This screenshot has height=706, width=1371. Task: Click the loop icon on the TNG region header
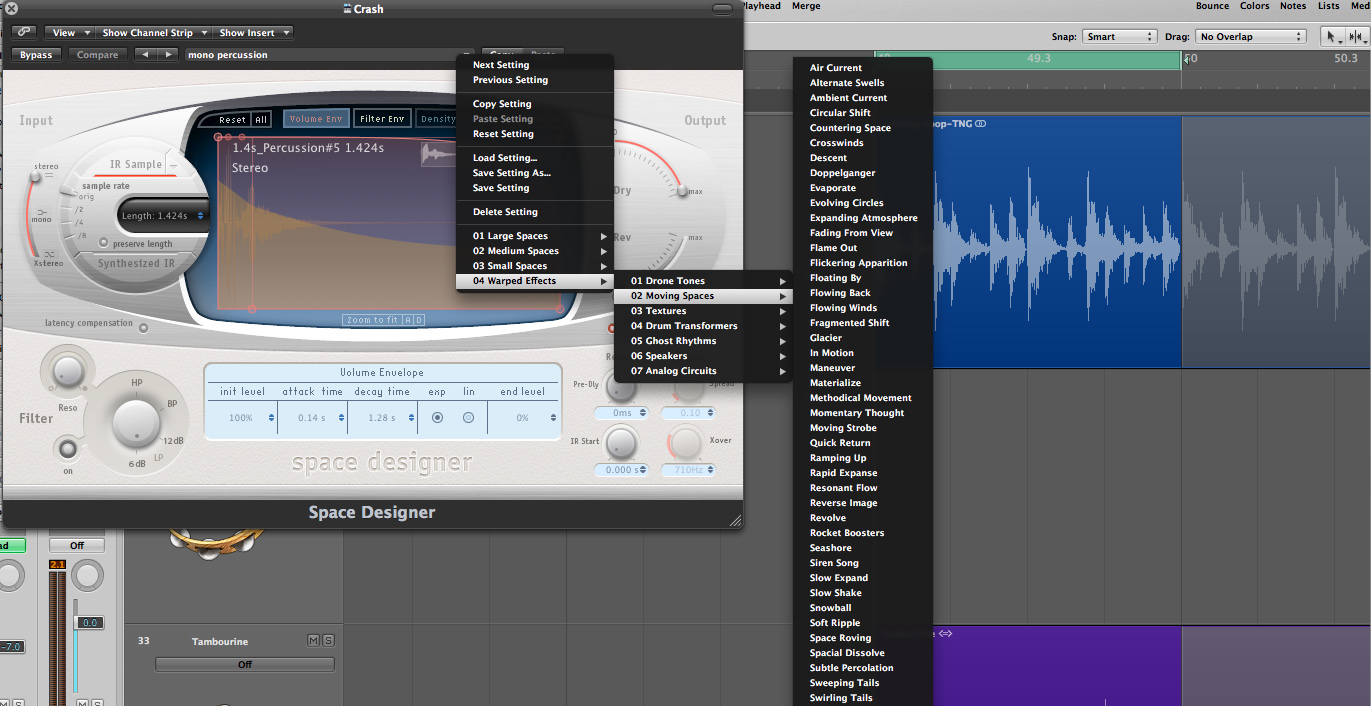coord(981,124)
